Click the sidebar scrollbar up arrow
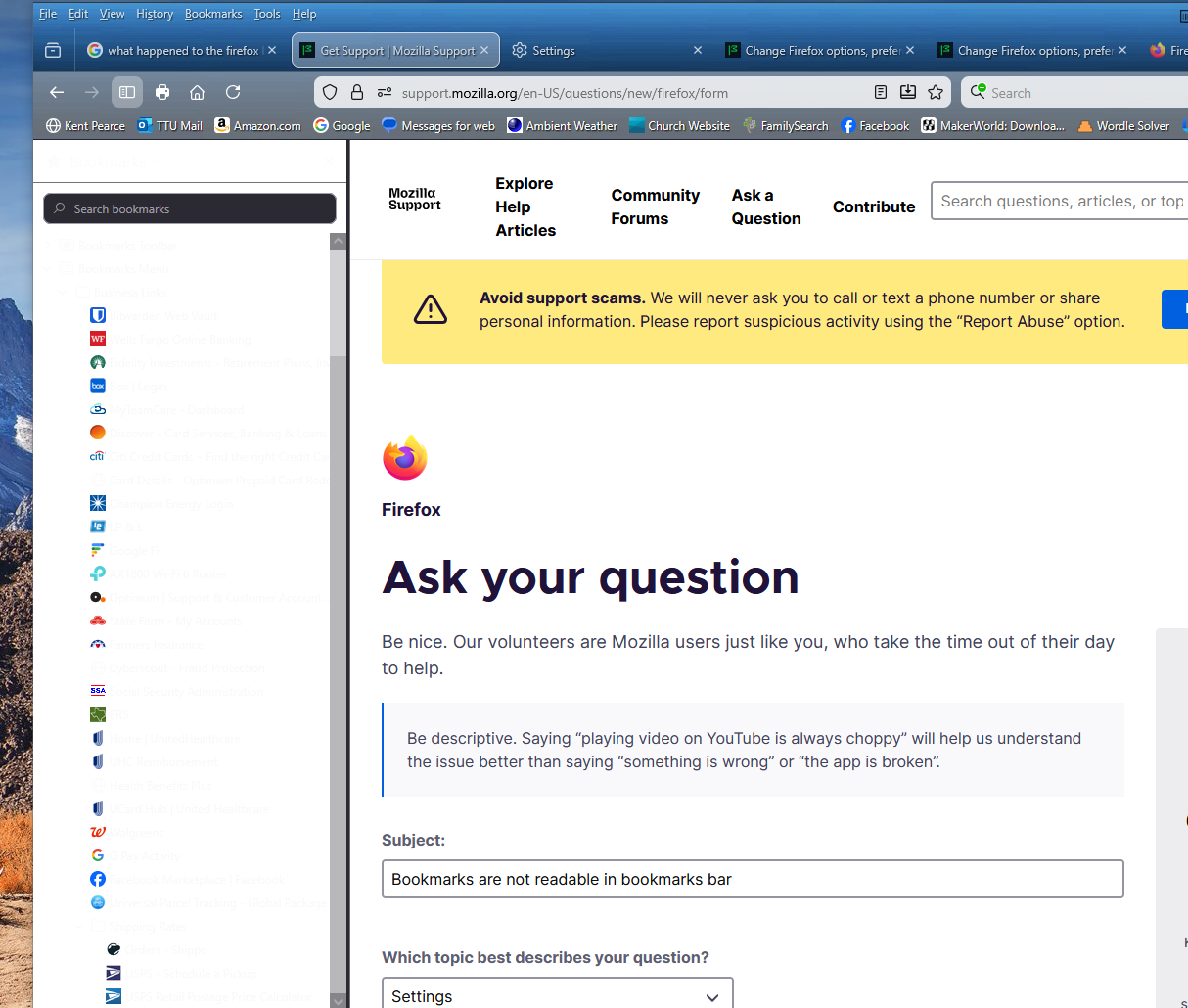Screen dimensions: 1188x1008 click(339, 241)
